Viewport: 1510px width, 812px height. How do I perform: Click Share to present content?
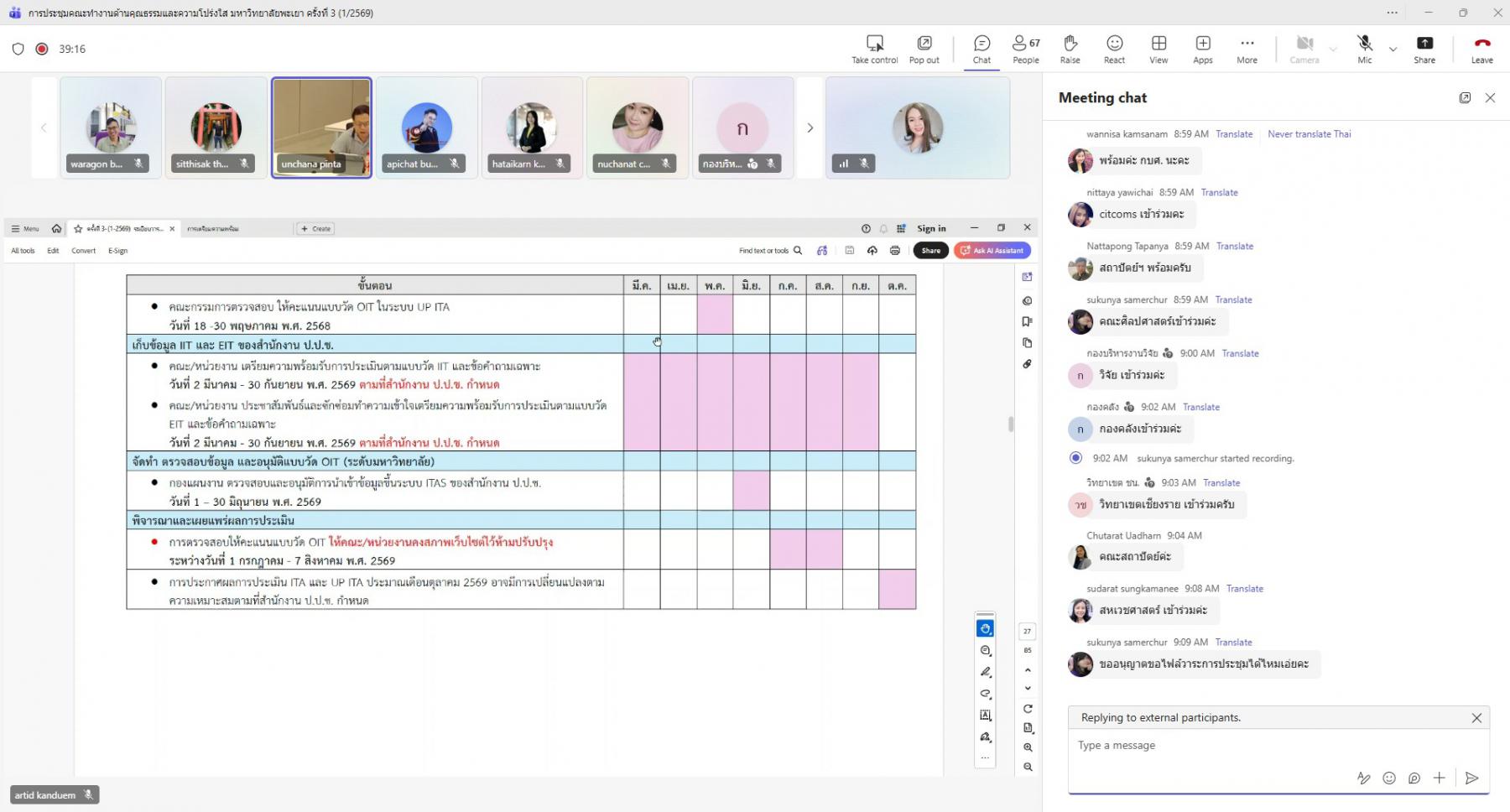click(x=1424, y=49)
